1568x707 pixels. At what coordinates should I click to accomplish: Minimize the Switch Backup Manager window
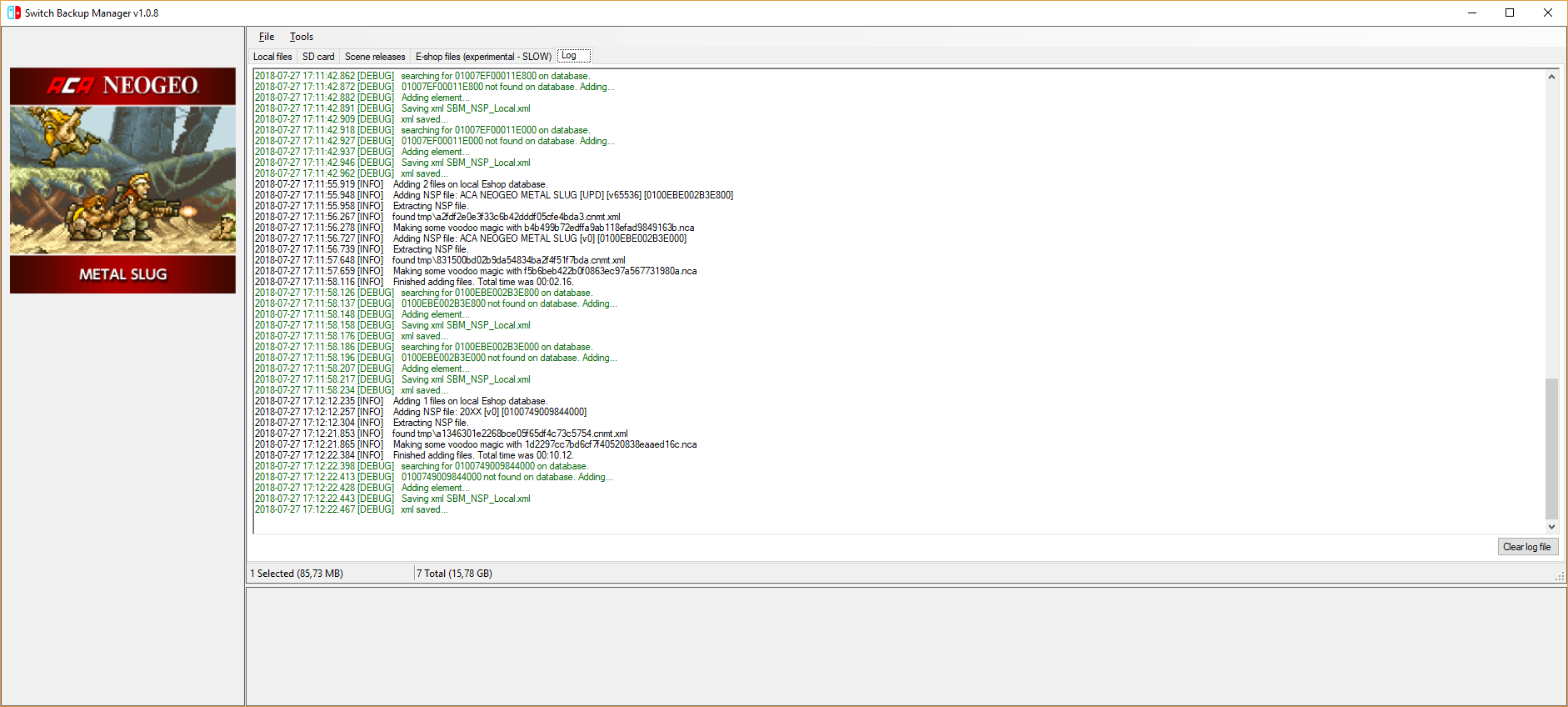click(x=1472, y=13)
